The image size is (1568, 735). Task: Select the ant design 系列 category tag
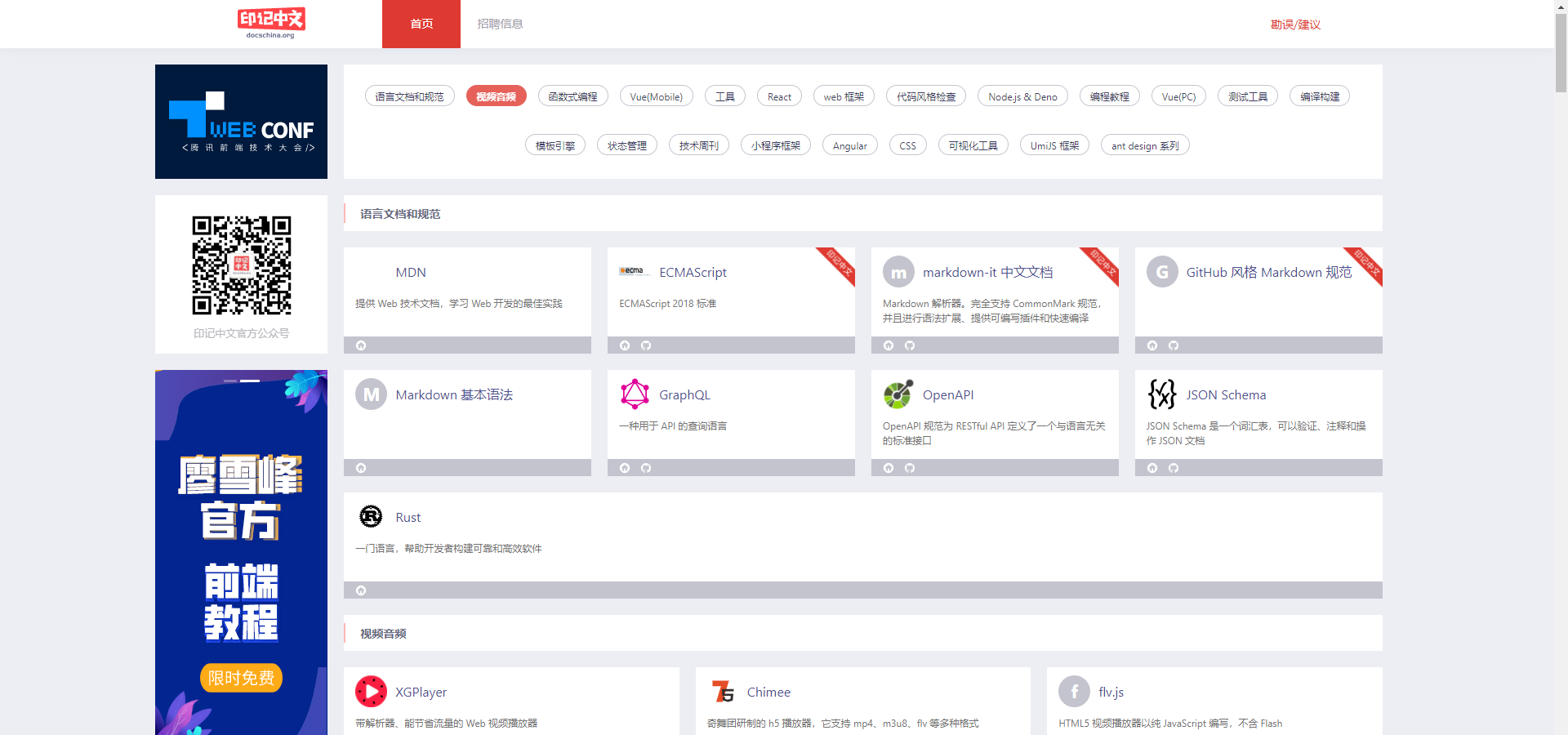coord(1145,145)
